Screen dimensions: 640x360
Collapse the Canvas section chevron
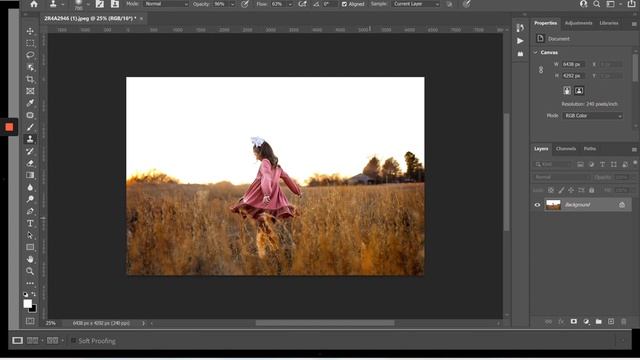[x=536, y=53]
